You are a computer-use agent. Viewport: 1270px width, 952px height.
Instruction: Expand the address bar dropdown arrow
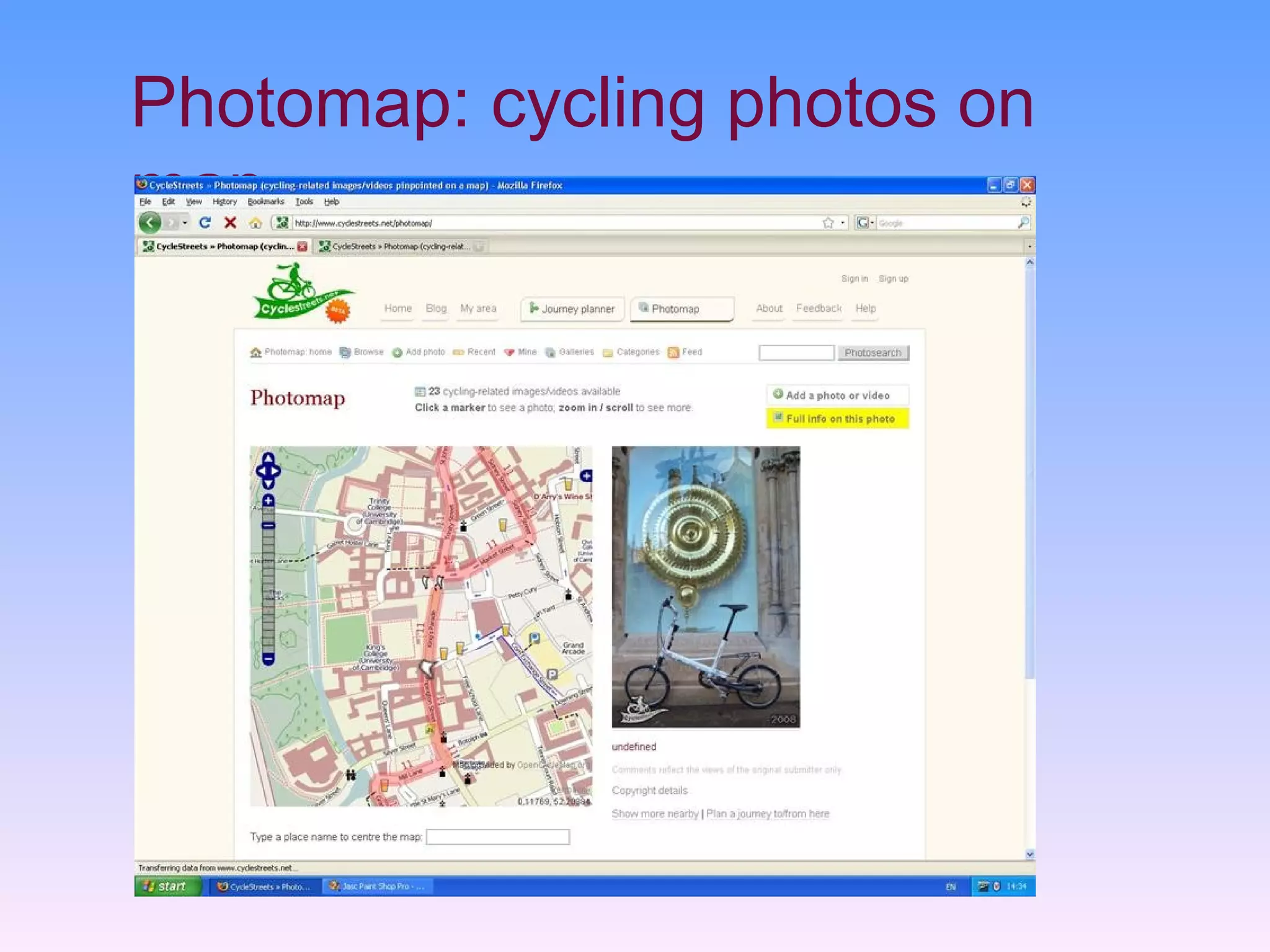[843, 223]
